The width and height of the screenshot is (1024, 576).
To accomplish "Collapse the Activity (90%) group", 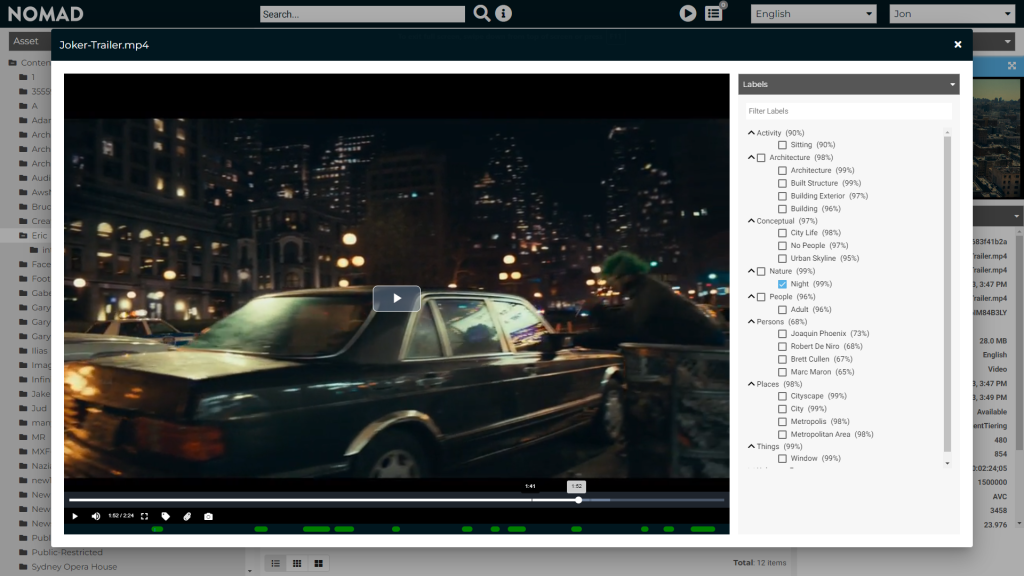I will pyautogui.click(x=751, y=133).
